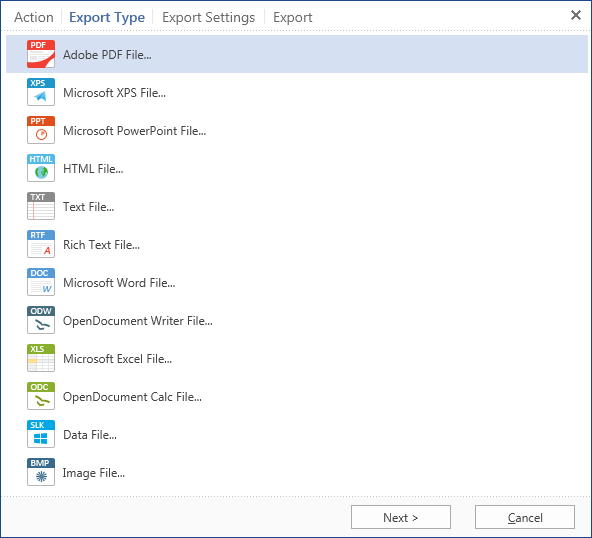Select the ODW OpenDocument Writer icon
592x538 pixels.
(x=41, y=320)
